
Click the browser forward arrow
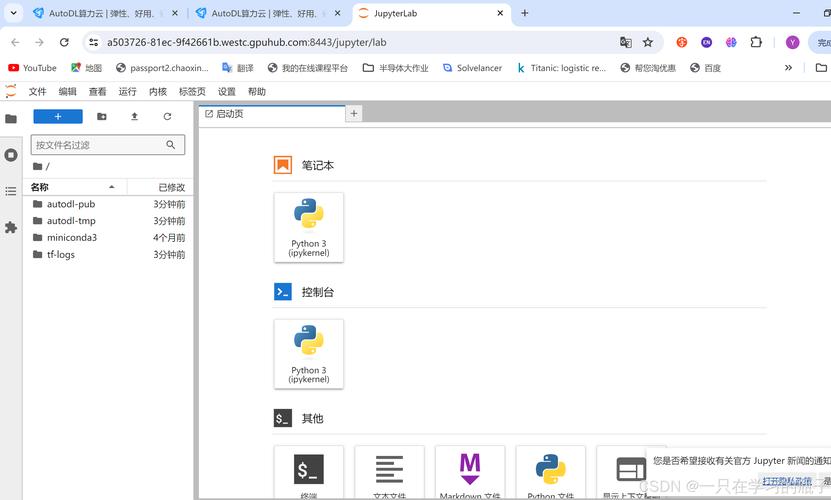40,42
